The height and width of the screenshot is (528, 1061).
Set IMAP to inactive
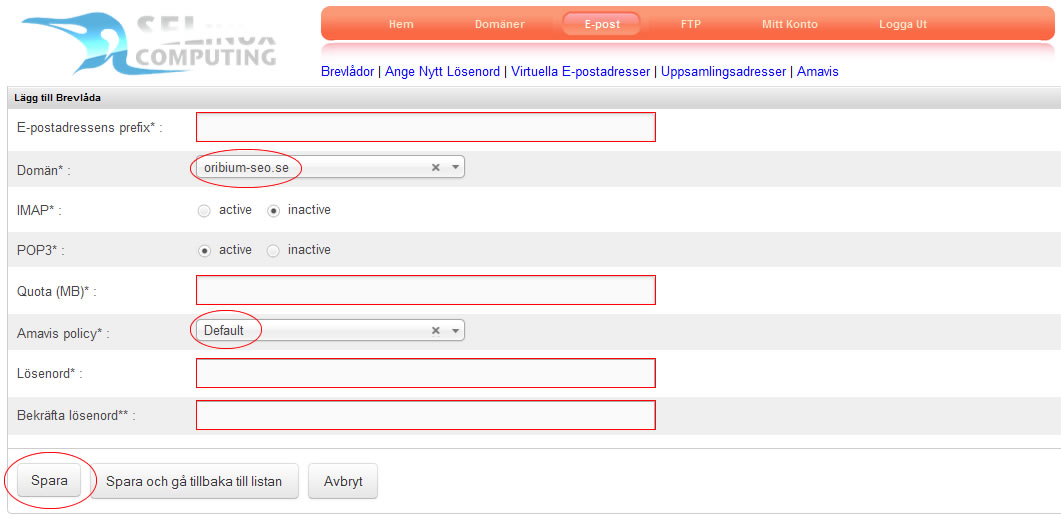point(273,211)
